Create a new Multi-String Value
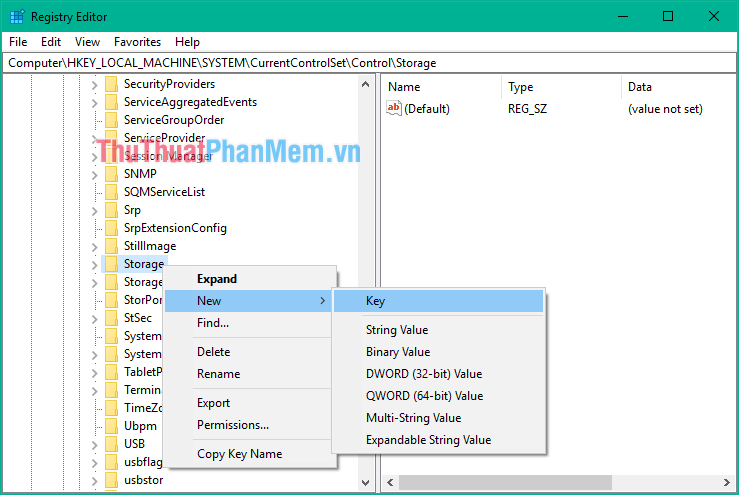739x495 pixels. pos(438,418)
